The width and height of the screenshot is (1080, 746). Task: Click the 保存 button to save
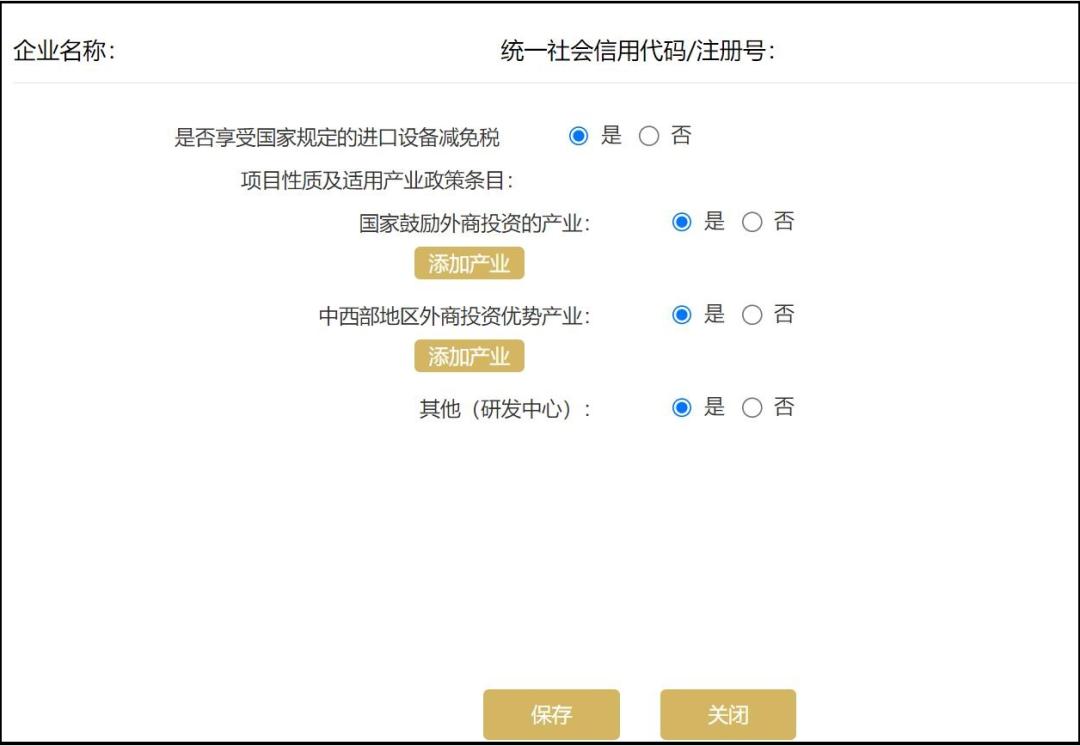tap(553, 714)
